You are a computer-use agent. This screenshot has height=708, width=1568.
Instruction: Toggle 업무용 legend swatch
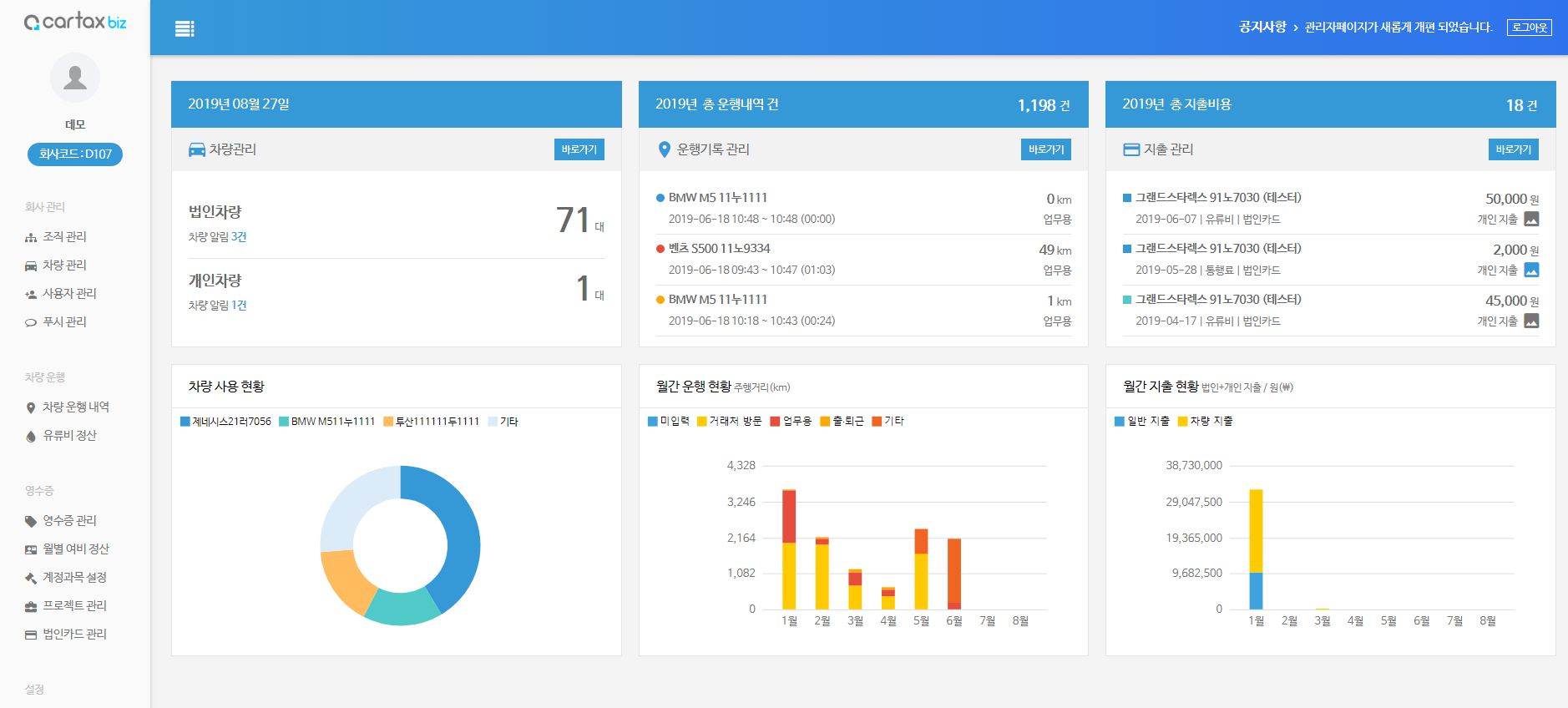click(x=775, y=422)
